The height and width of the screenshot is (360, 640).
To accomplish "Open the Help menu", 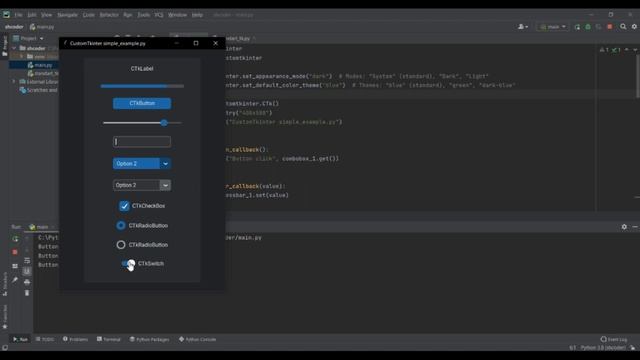I will [x=197, y=15].
